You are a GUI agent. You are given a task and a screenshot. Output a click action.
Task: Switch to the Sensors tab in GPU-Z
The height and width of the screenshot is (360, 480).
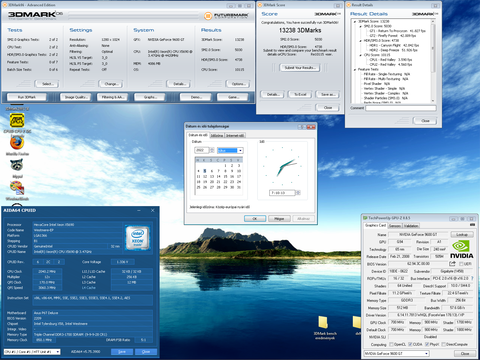coord(395,226)
